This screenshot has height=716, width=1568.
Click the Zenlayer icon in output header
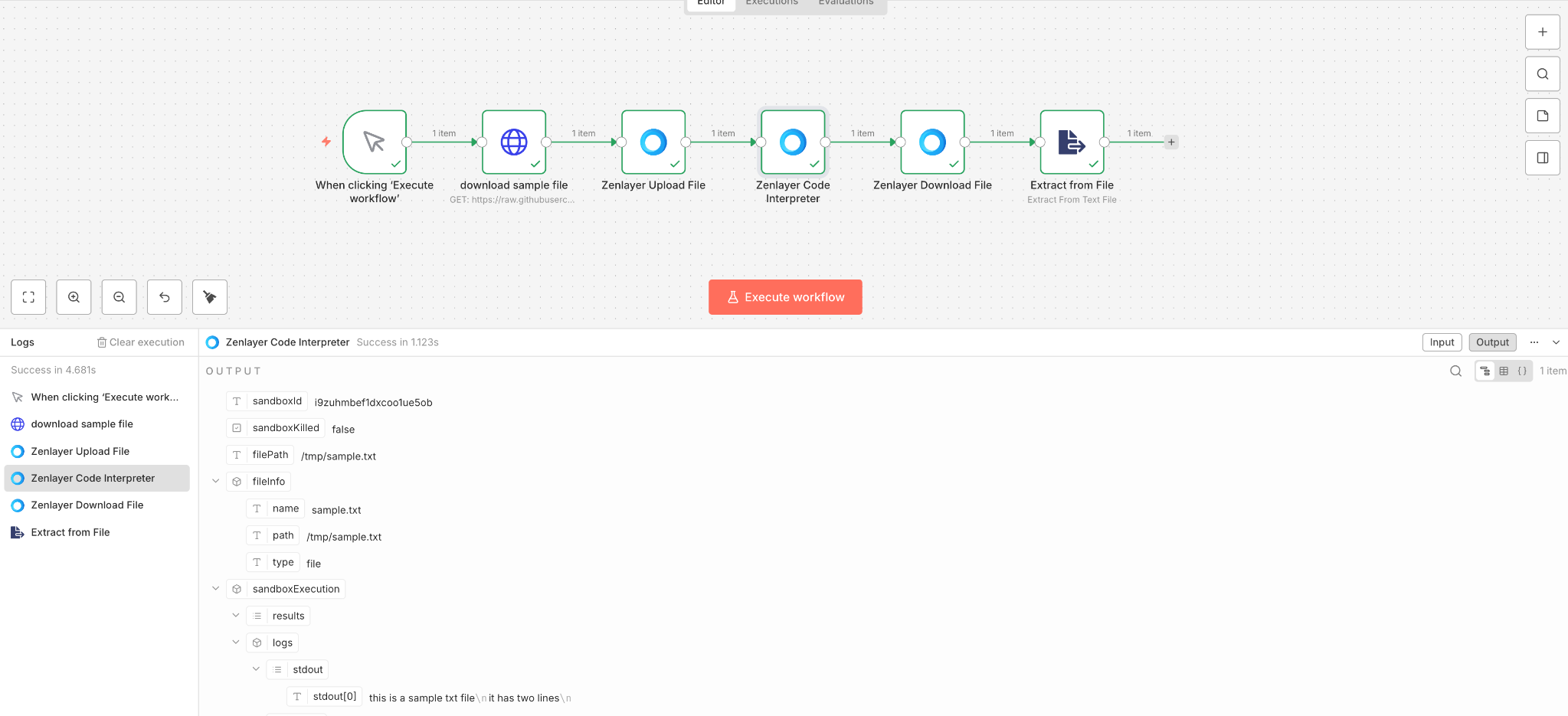tap(213, 342)
